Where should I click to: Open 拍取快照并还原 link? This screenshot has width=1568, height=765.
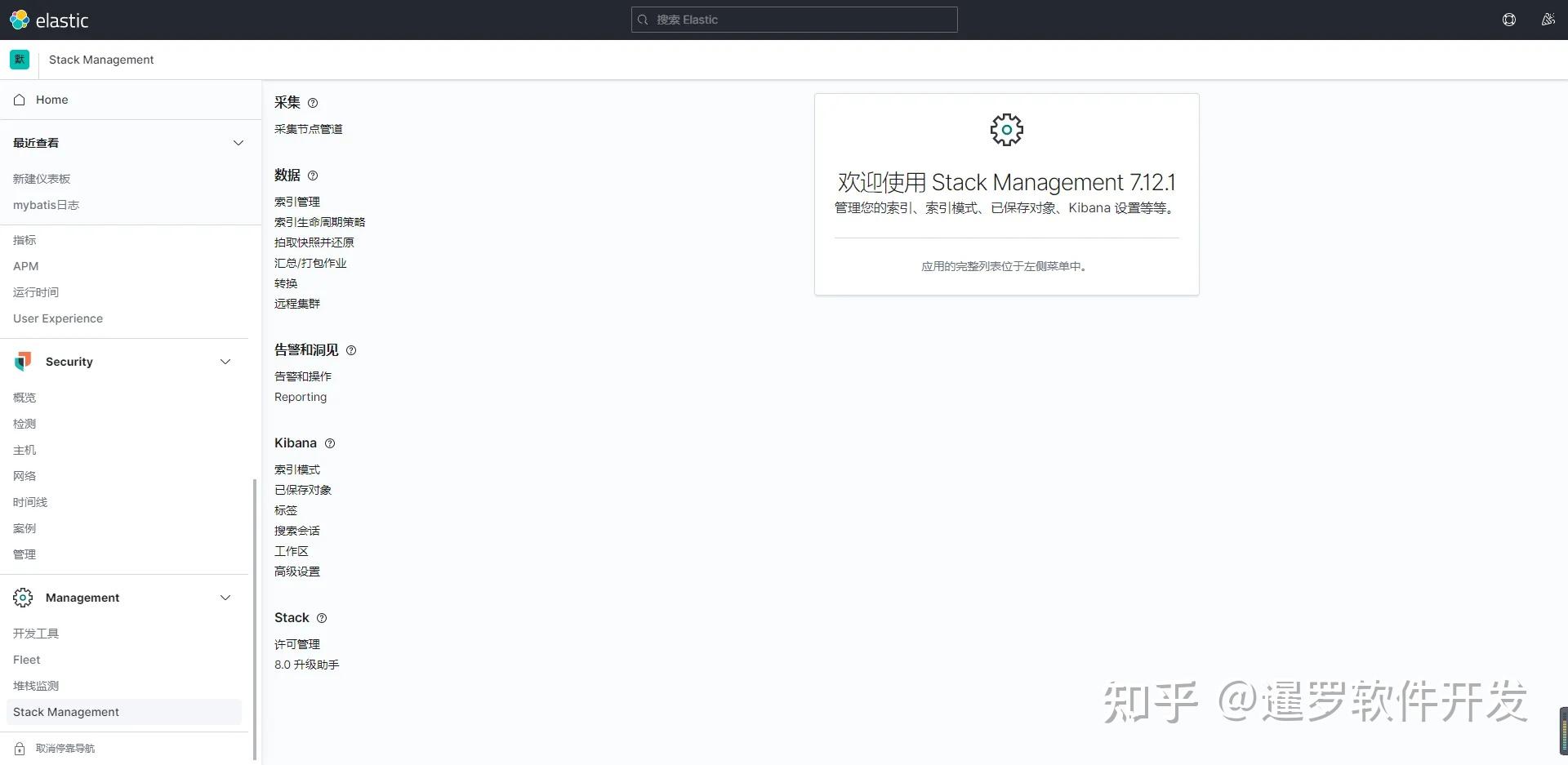[x=314, y=242]
